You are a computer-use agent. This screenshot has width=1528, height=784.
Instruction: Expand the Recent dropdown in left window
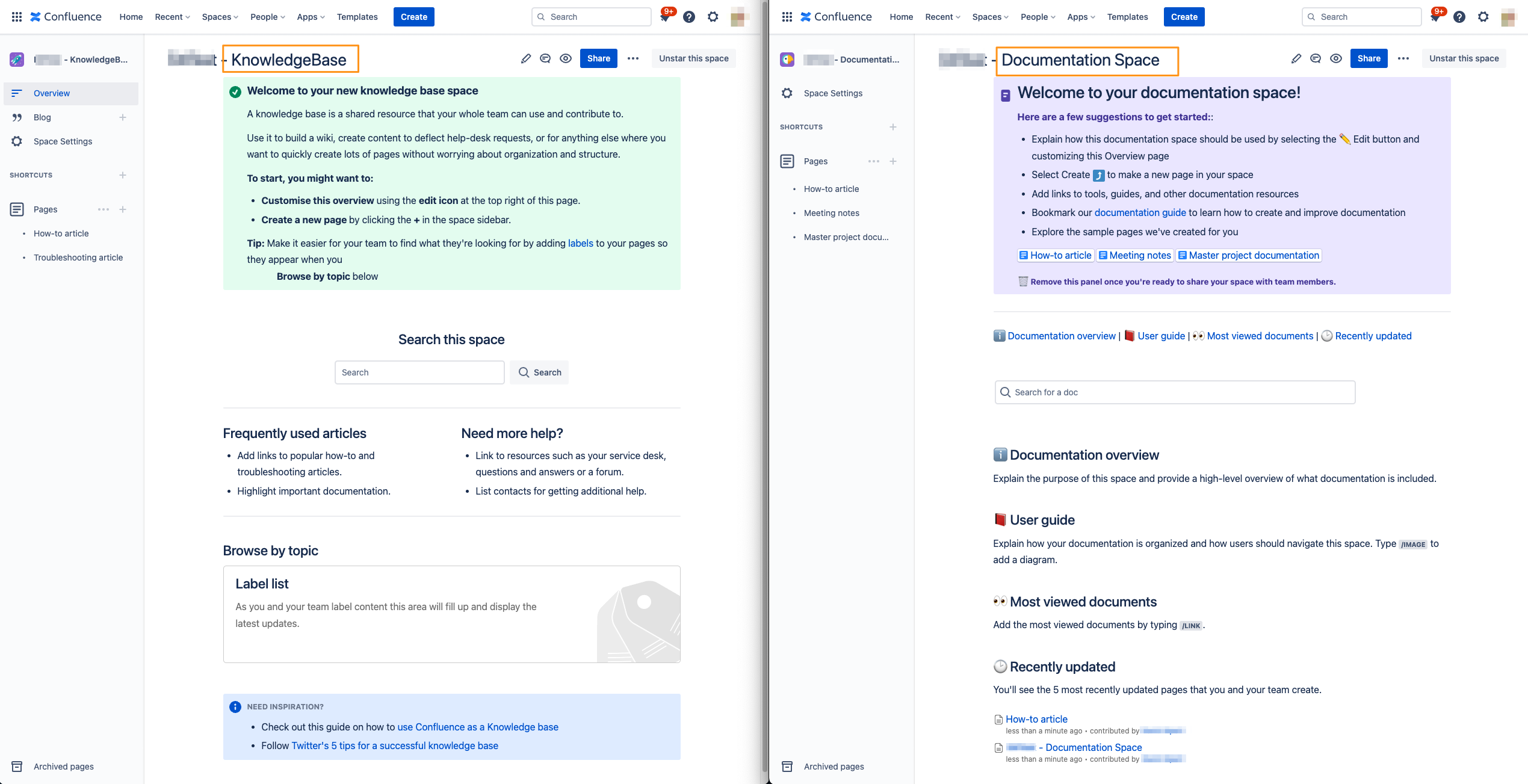[x=172, y=17]
